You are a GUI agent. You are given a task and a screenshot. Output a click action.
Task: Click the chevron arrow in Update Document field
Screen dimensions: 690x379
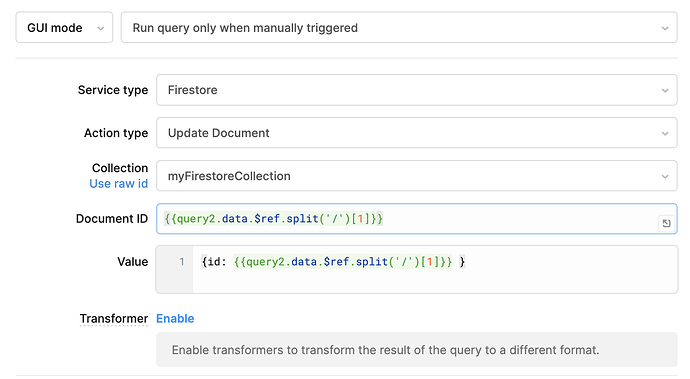tap(665, 133)
